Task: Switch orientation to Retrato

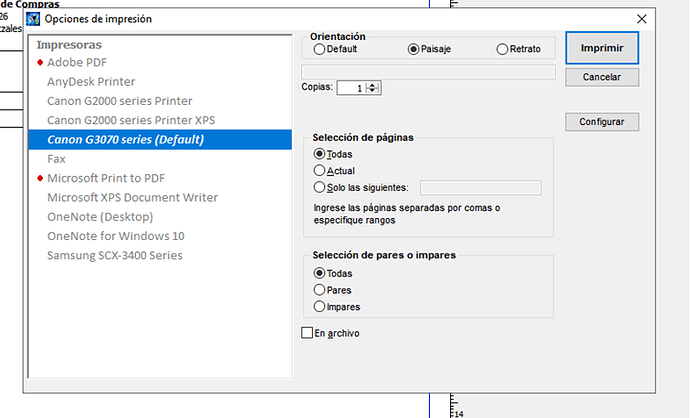Action: tap(502, 49)
